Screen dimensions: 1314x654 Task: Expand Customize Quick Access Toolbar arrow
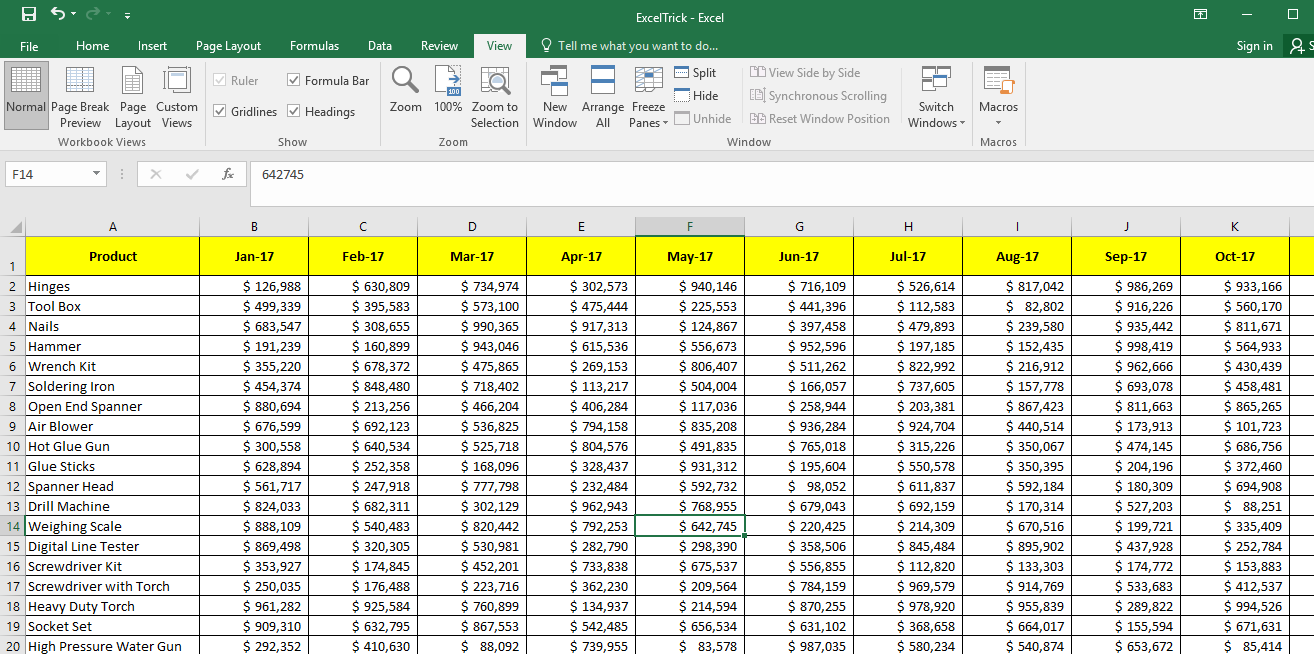127,15
